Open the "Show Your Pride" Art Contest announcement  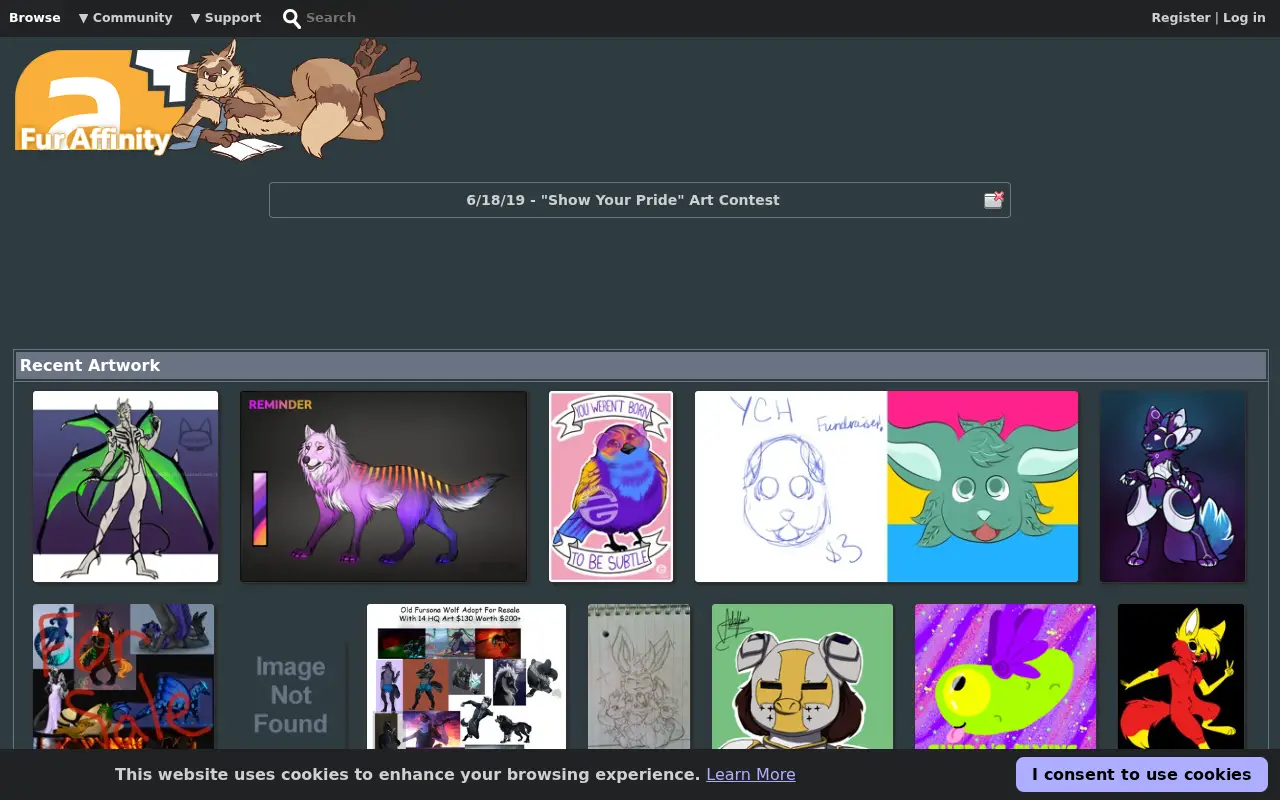623,200
